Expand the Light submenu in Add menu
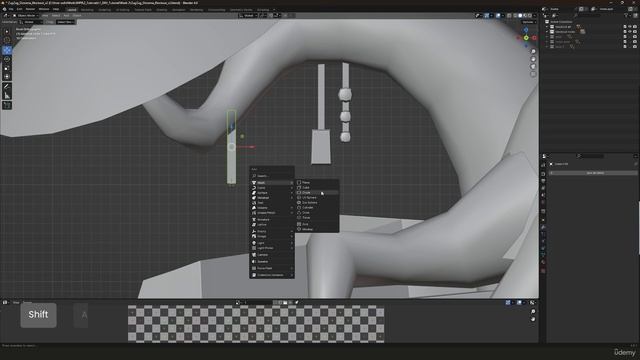This screenshot has height=360, width=640. coord(272,243)
